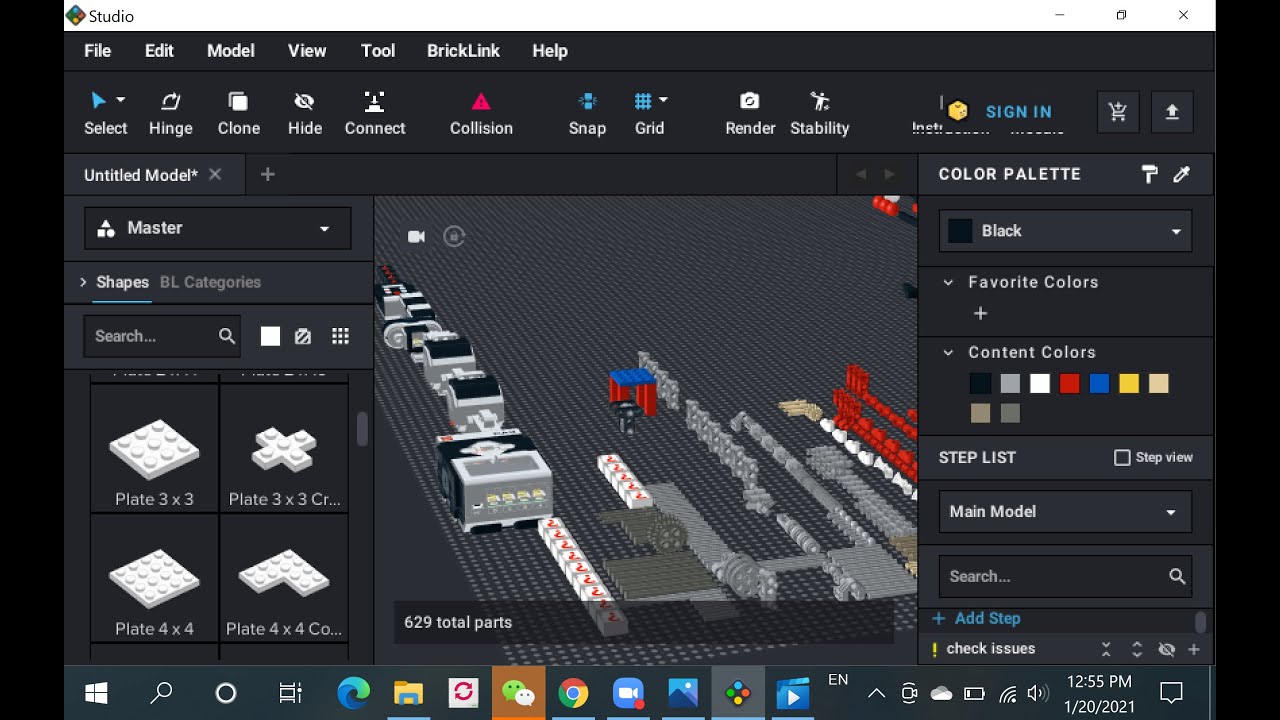Image resolution: width=1280 pixels, height=720 pixels.
Task: Switch to the BL Categories tab
Action: pyautogui.click(x=210, y=282)
